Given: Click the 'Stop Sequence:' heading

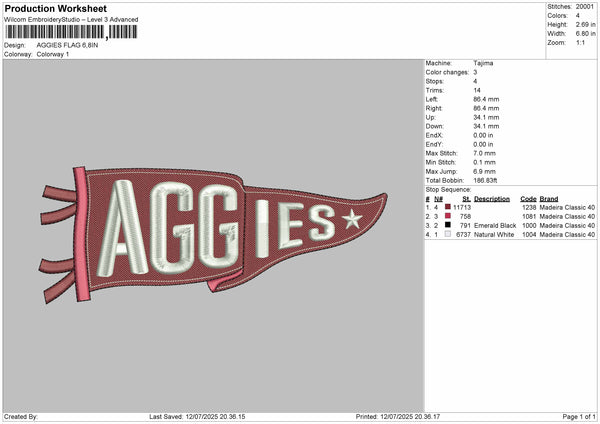Looking at the screenshot, I should coord(448,190).
